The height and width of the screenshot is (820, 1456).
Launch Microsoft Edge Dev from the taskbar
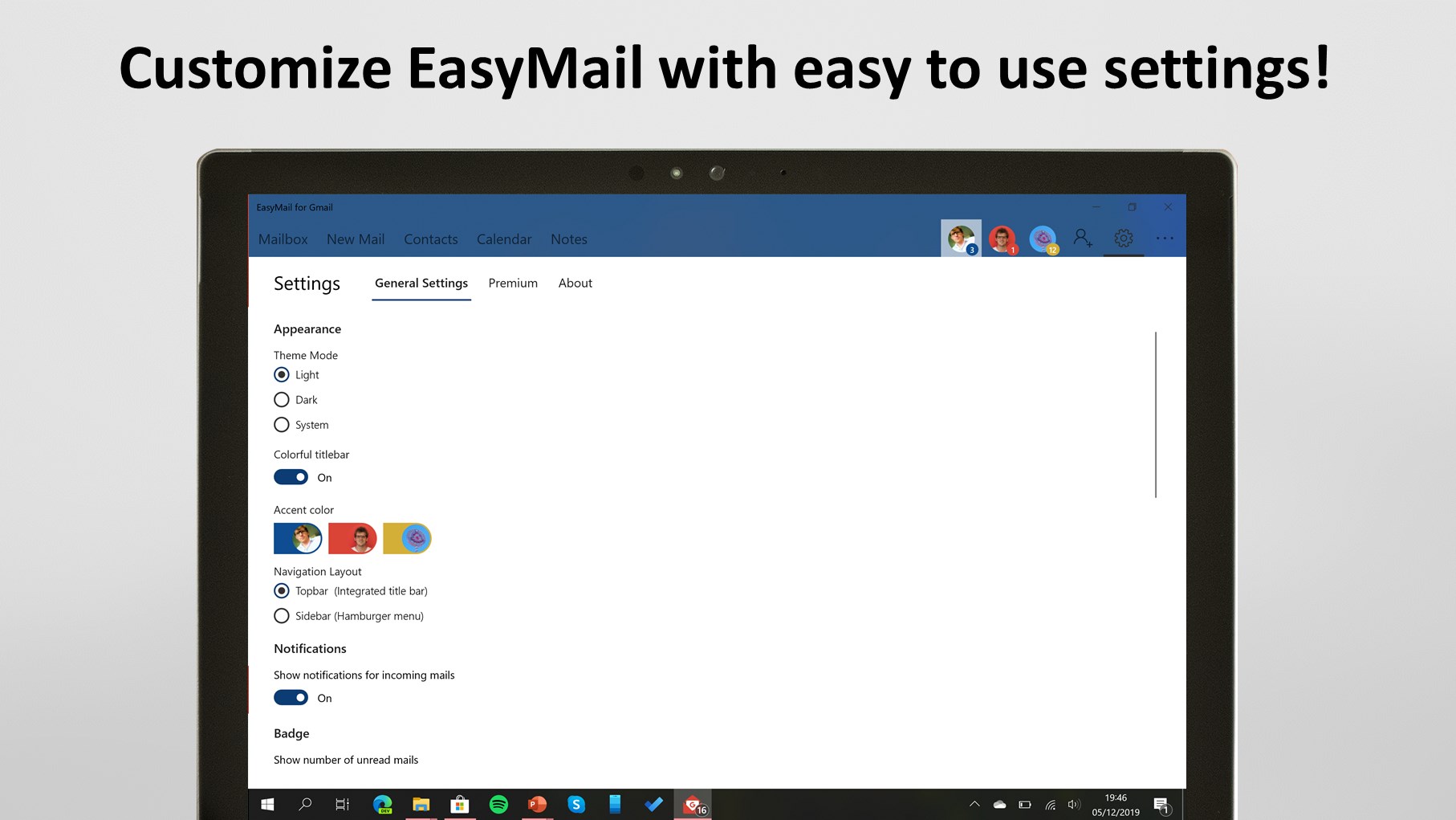pos(382,804)
